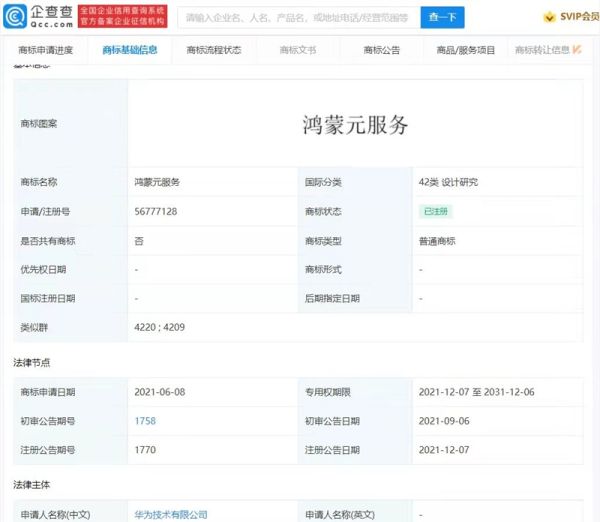
Task: Select the registration announcement date 2021-12-07
Action: pyautogui.click(x=444, y=450)
